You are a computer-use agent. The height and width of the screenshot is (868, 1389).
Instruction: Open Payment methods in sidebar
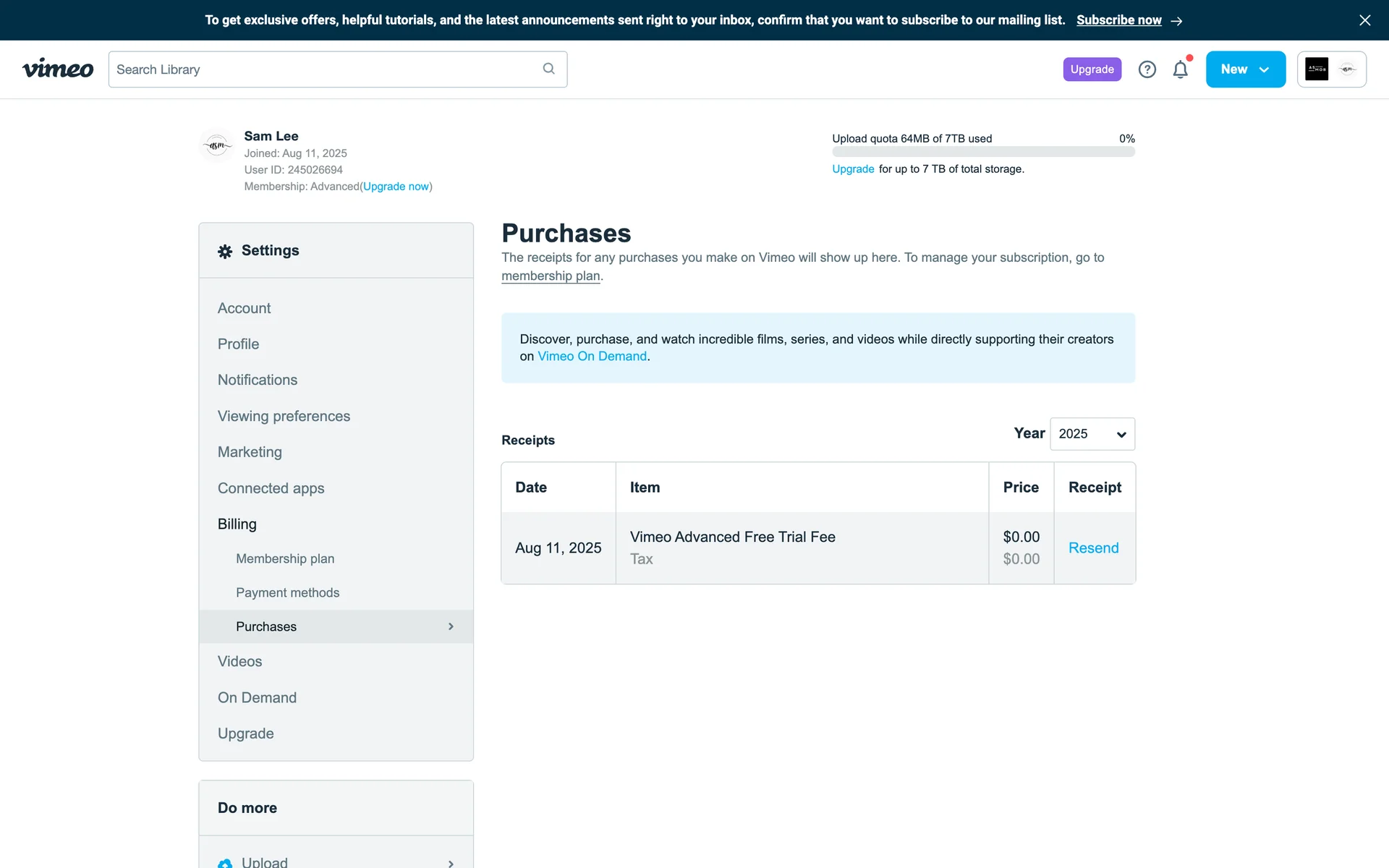point(287,592)
